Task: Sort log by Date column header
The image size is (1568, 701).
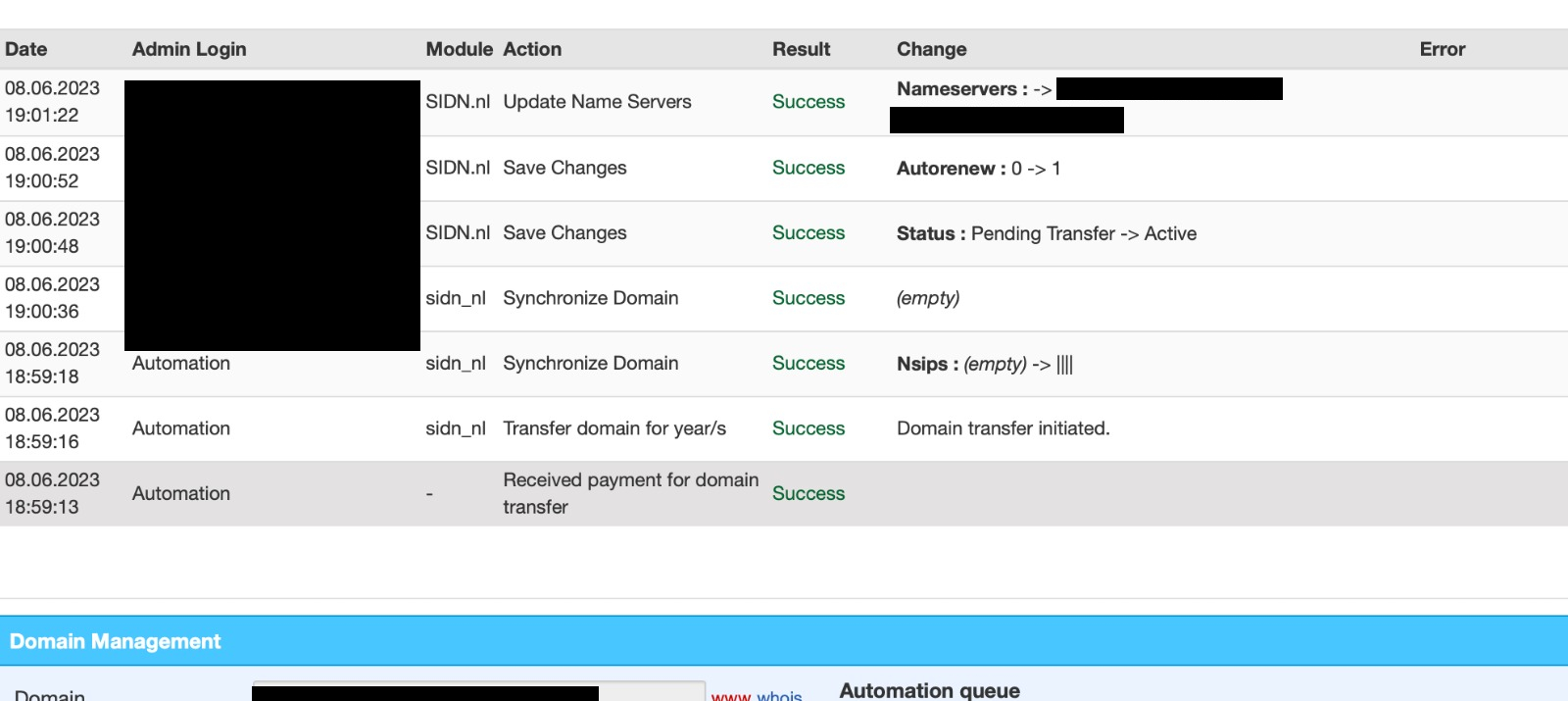Action: [25, 49]
